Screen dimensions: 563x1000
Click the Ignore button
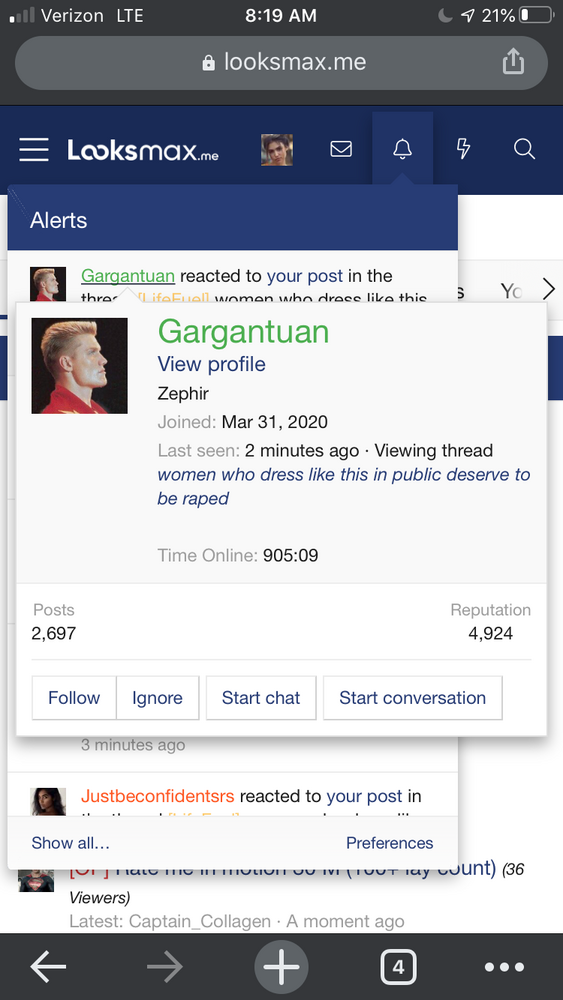pyautogui.click(x=157, y=698)
